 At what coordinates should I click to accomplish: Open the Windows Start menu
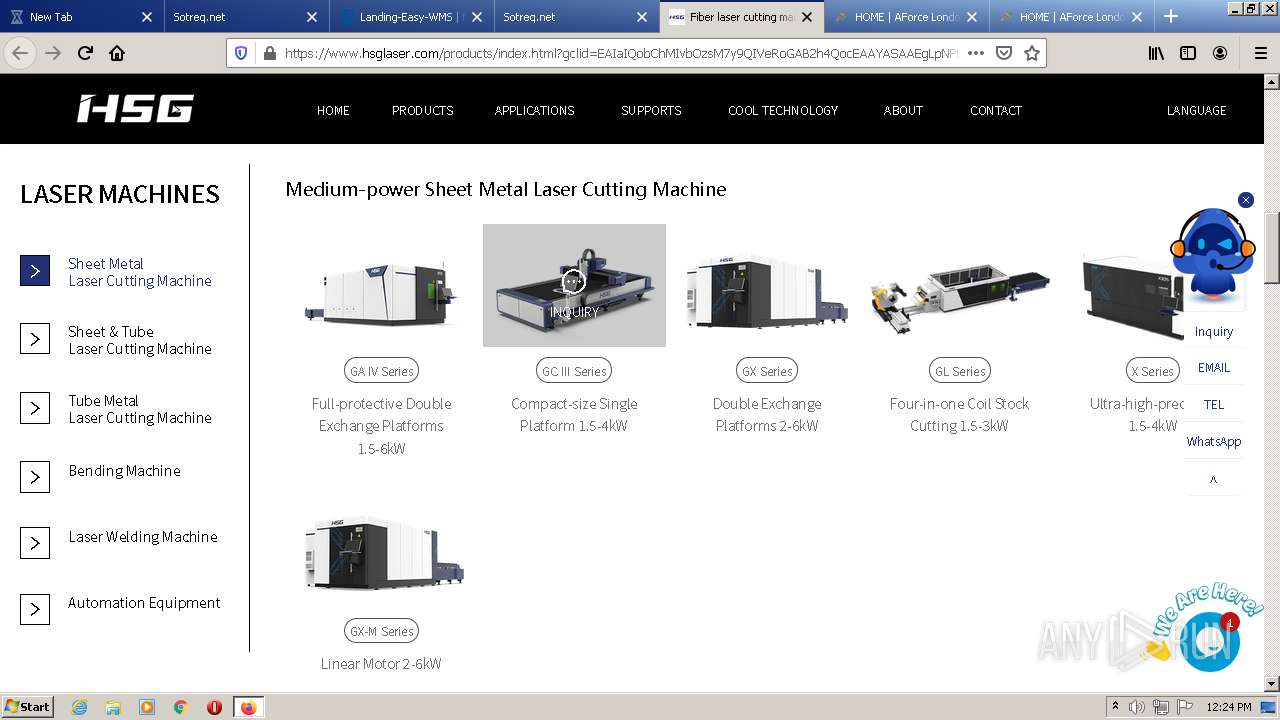[28, 707]
